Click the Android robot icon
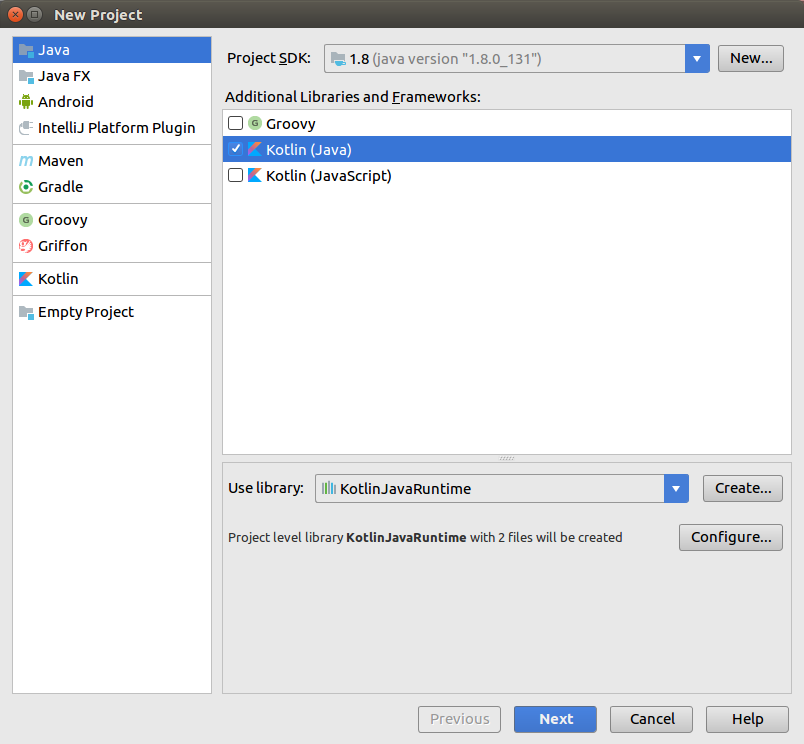The height and width of the screenshot is (744, 804). (x=26, y=102)
